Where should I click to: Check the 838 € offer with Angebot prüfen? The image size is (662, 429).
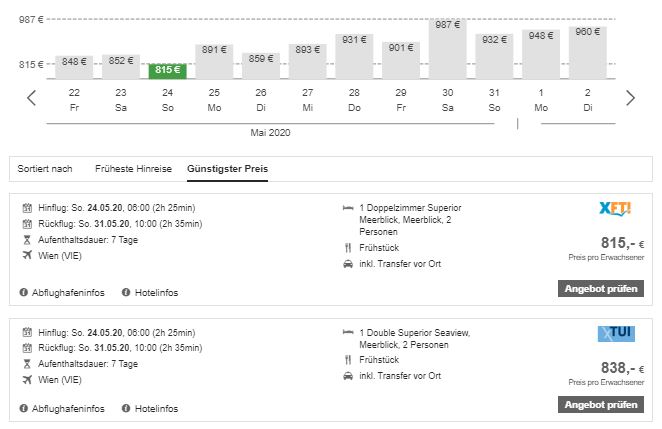tap(601, 405)
